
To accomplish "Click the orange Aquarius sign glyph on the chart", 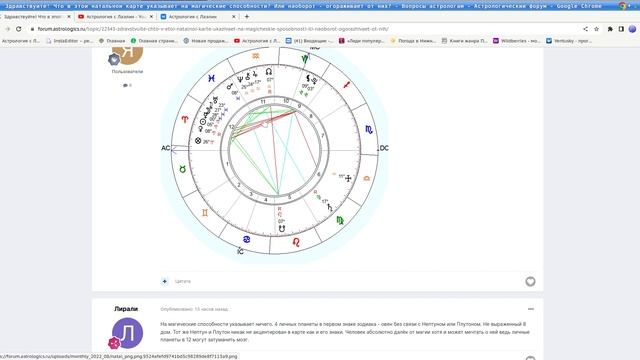I will [256, 56].
